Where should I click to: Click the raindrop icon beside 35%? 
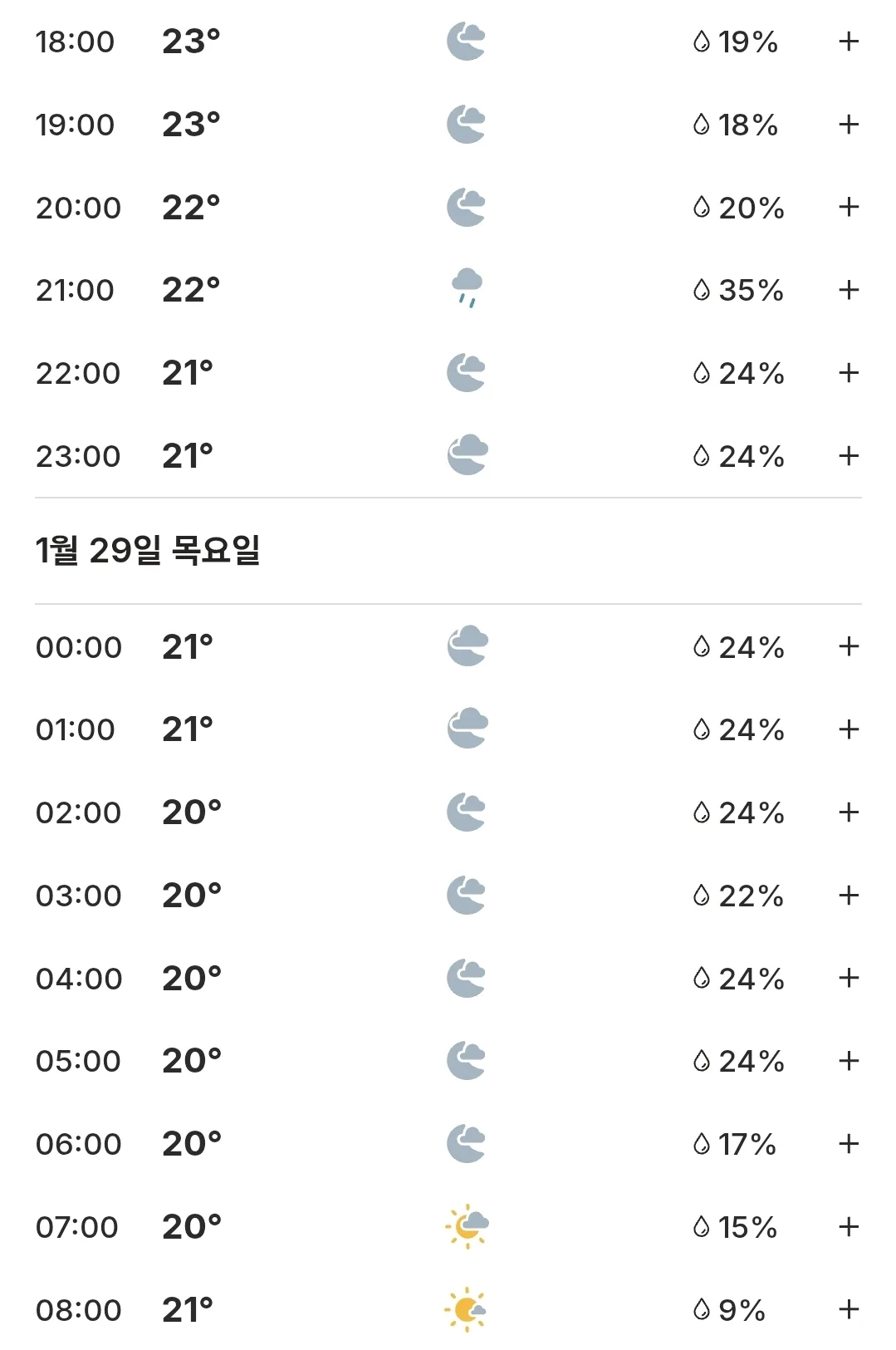702,290
